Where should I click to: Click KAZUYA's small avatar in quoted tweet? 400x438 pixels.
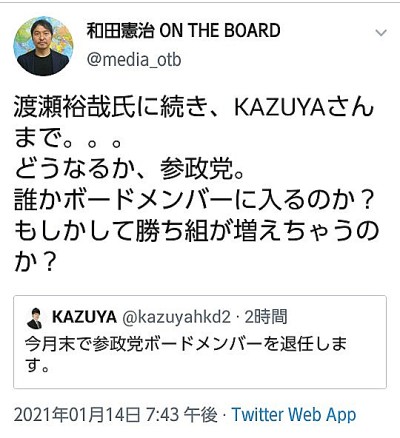click(34, 318)
